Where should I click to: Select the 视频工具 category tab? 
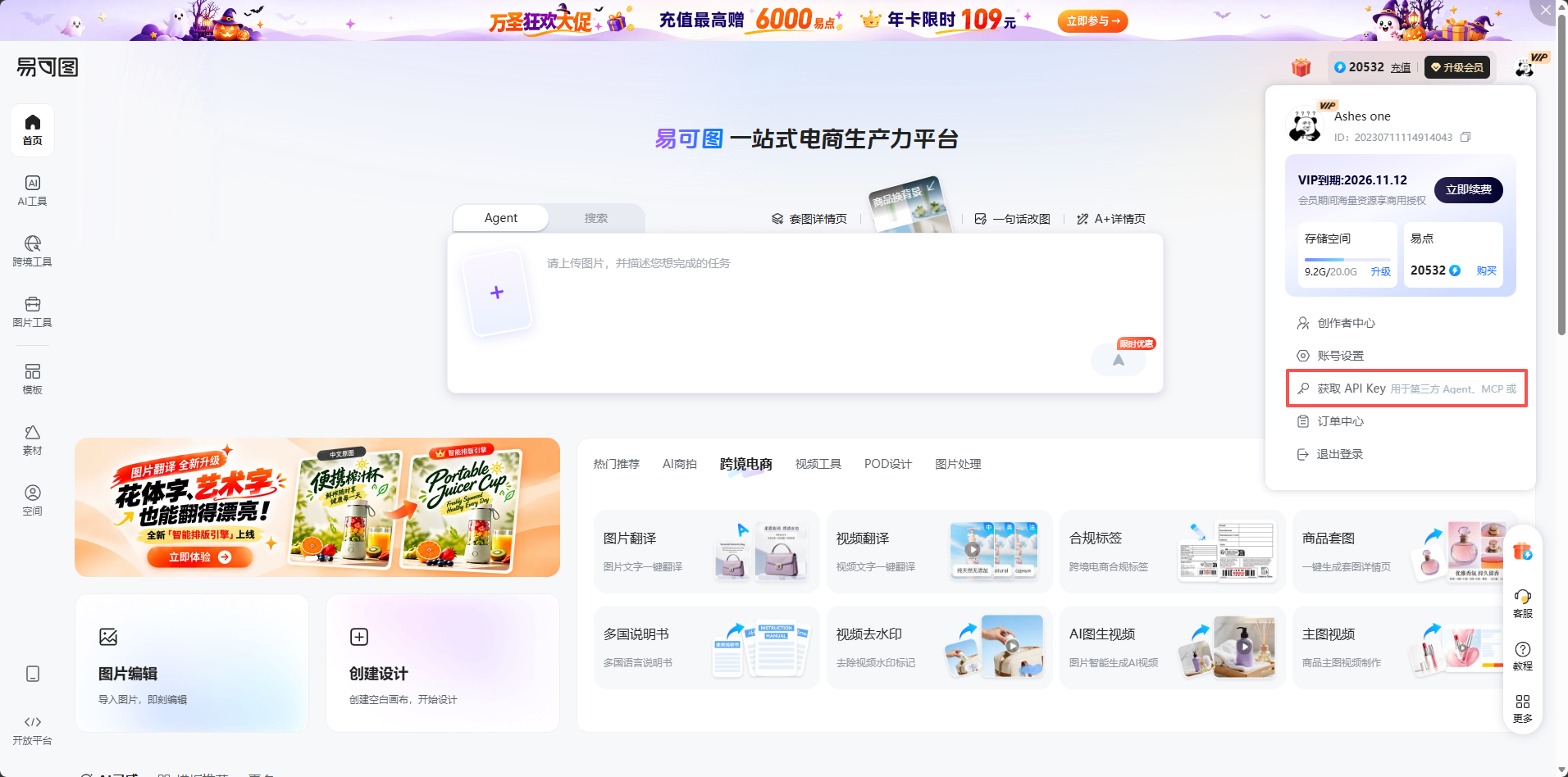[818, 464]
